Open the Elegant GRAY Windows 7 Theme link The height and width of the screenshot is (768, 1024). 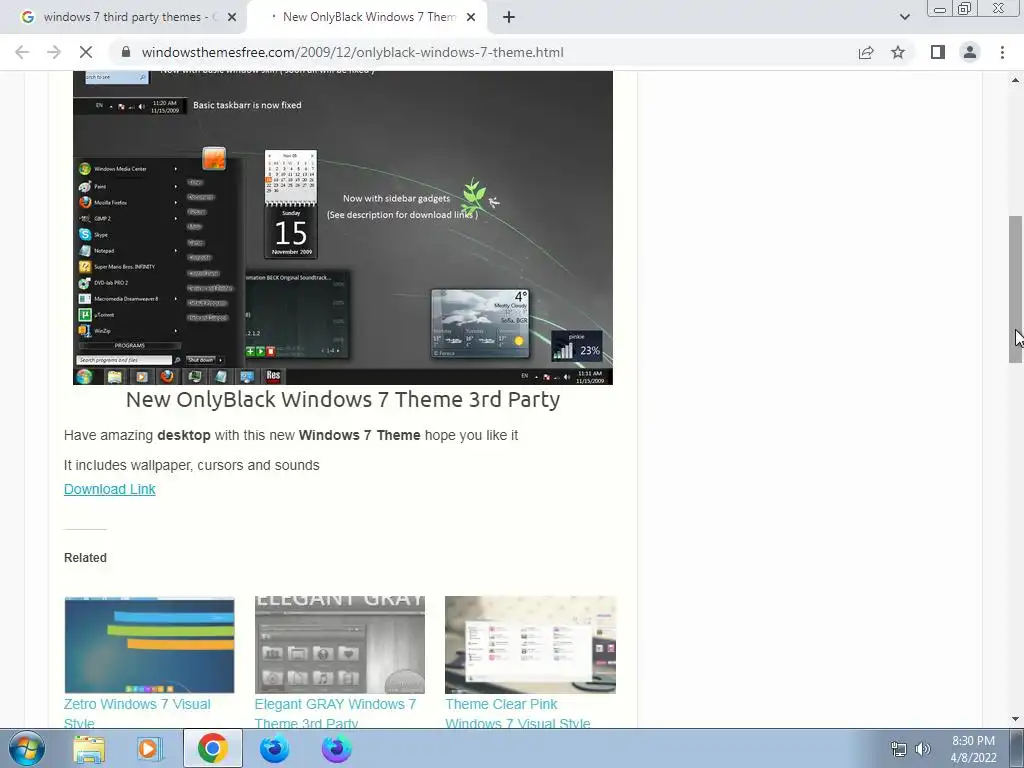[335, 714]
